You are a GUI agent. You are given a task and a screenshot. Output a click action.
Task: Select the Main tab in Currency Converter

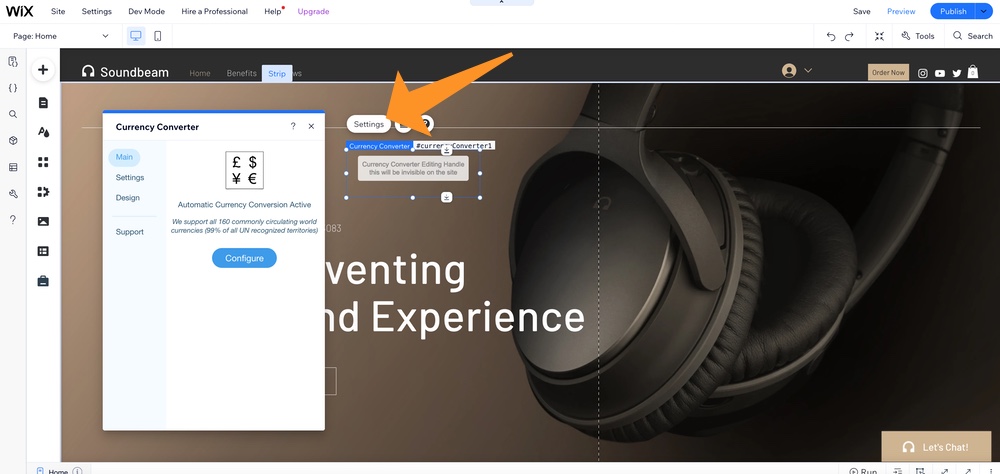point(124,157)
